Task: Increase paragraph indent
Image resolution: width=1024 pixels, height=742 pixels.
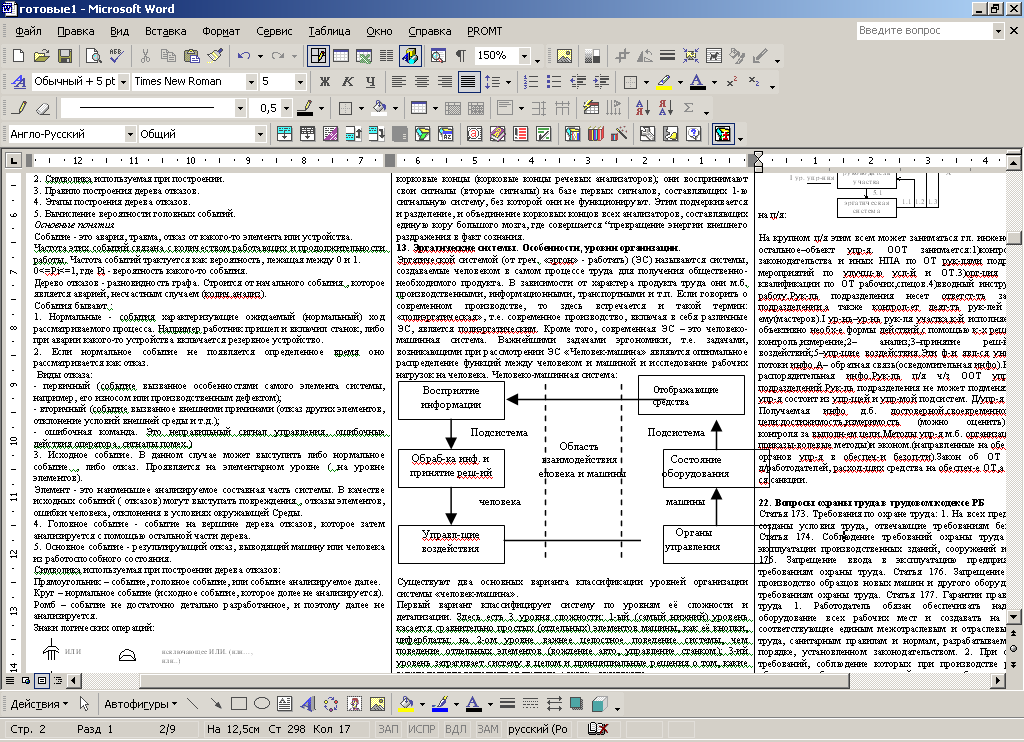Action: coord(601,82)
